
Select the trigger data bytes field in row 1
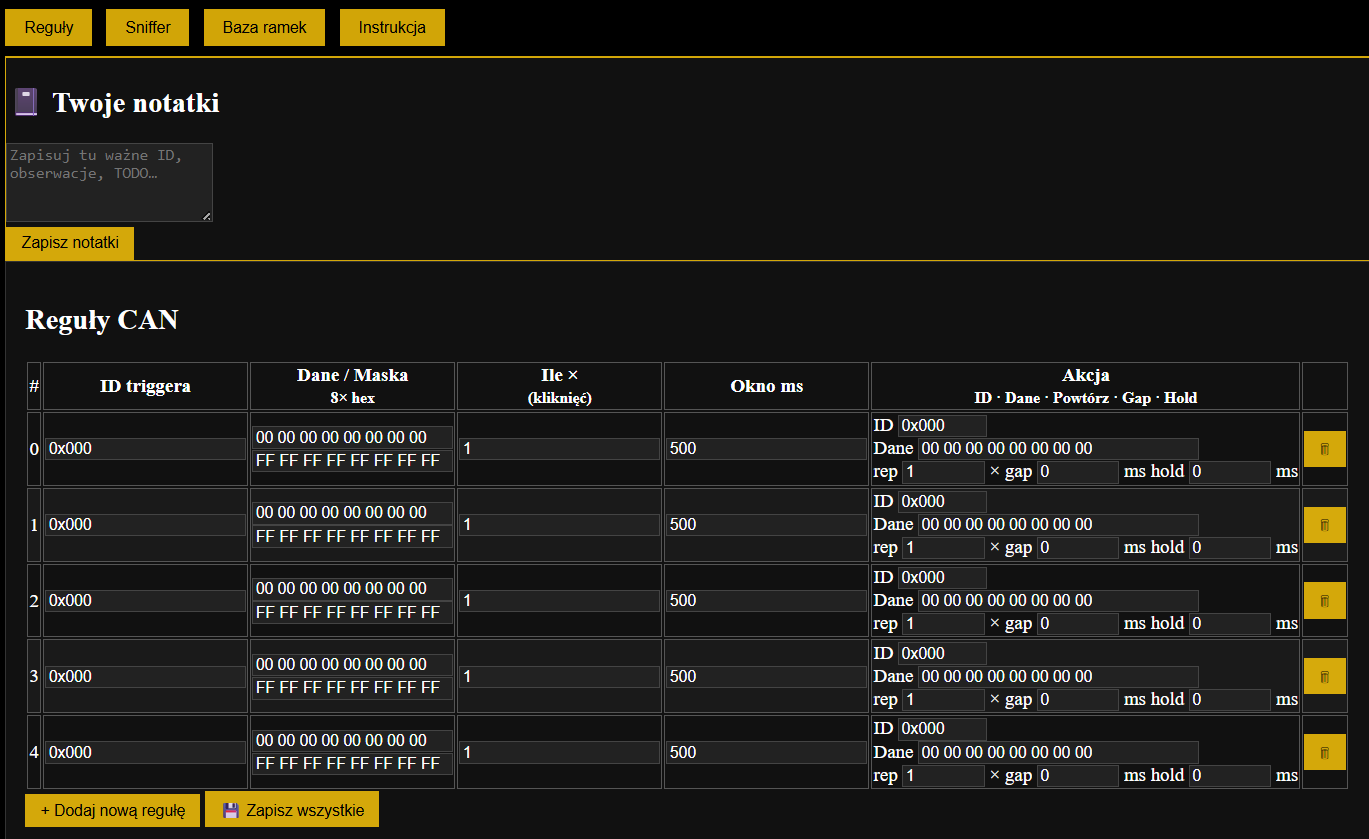click(x=352, y=513)
